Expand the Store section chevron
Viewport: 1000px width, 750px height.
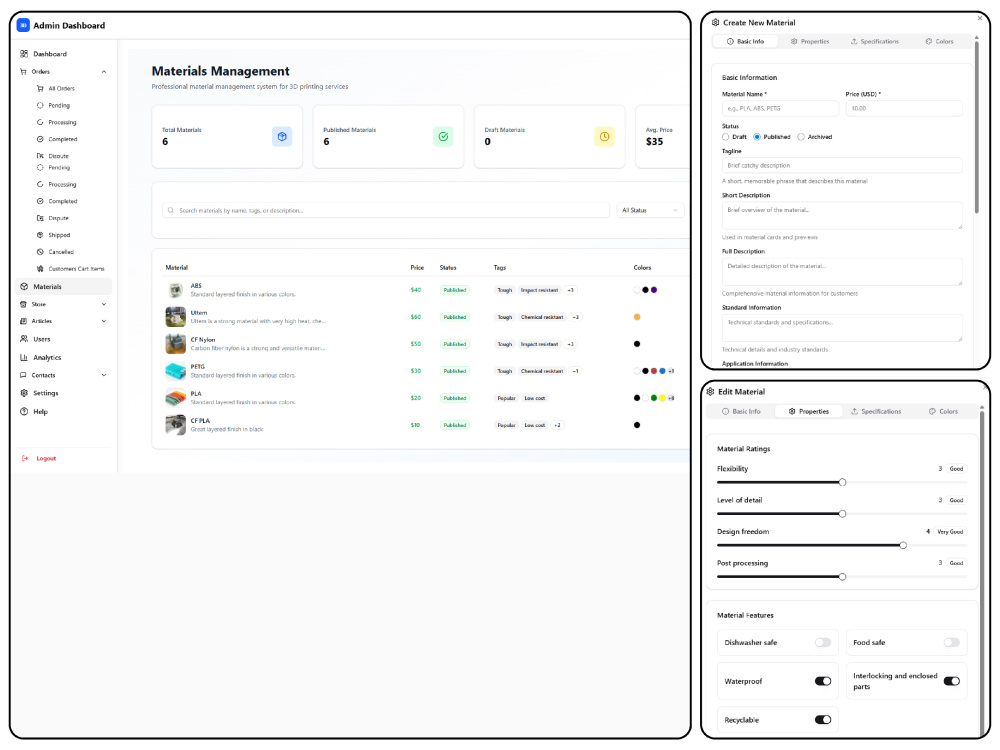[104, 305]
